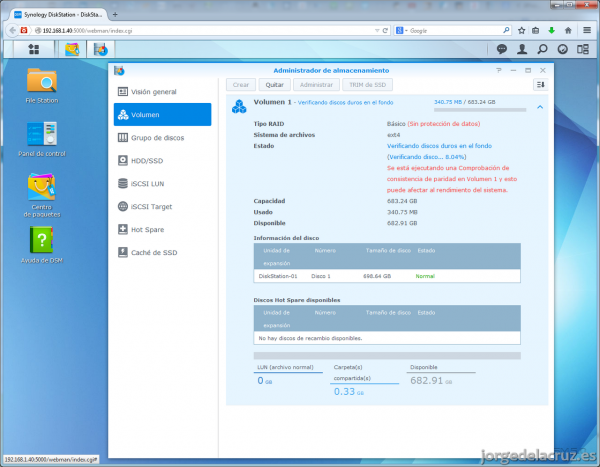The height and width of the screenshot is (467, 600).
Task: Click the TRIM de SSD button
Action: tap(367, 85)
